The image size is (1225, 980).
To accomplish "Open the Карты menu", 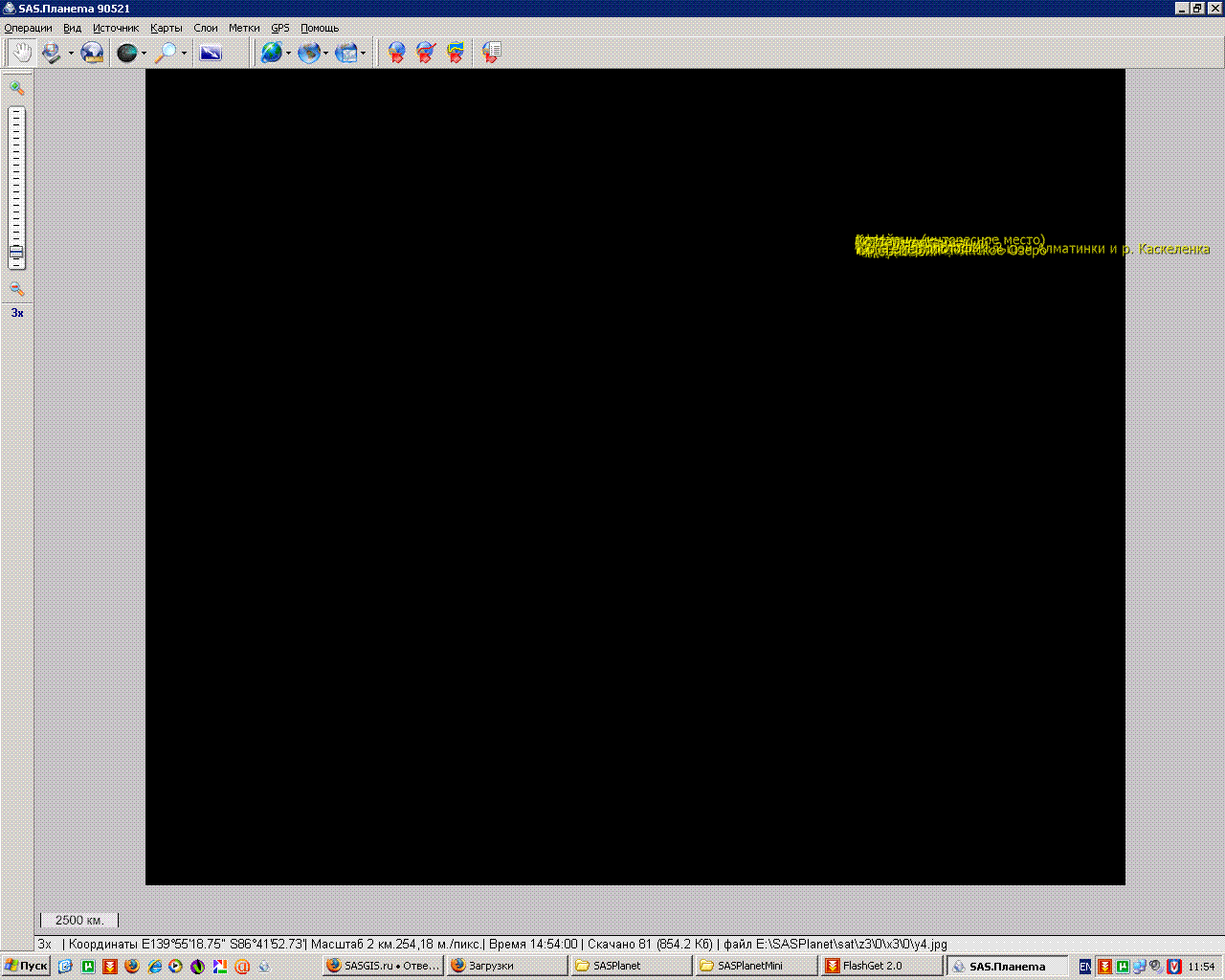I will (166, 28).
